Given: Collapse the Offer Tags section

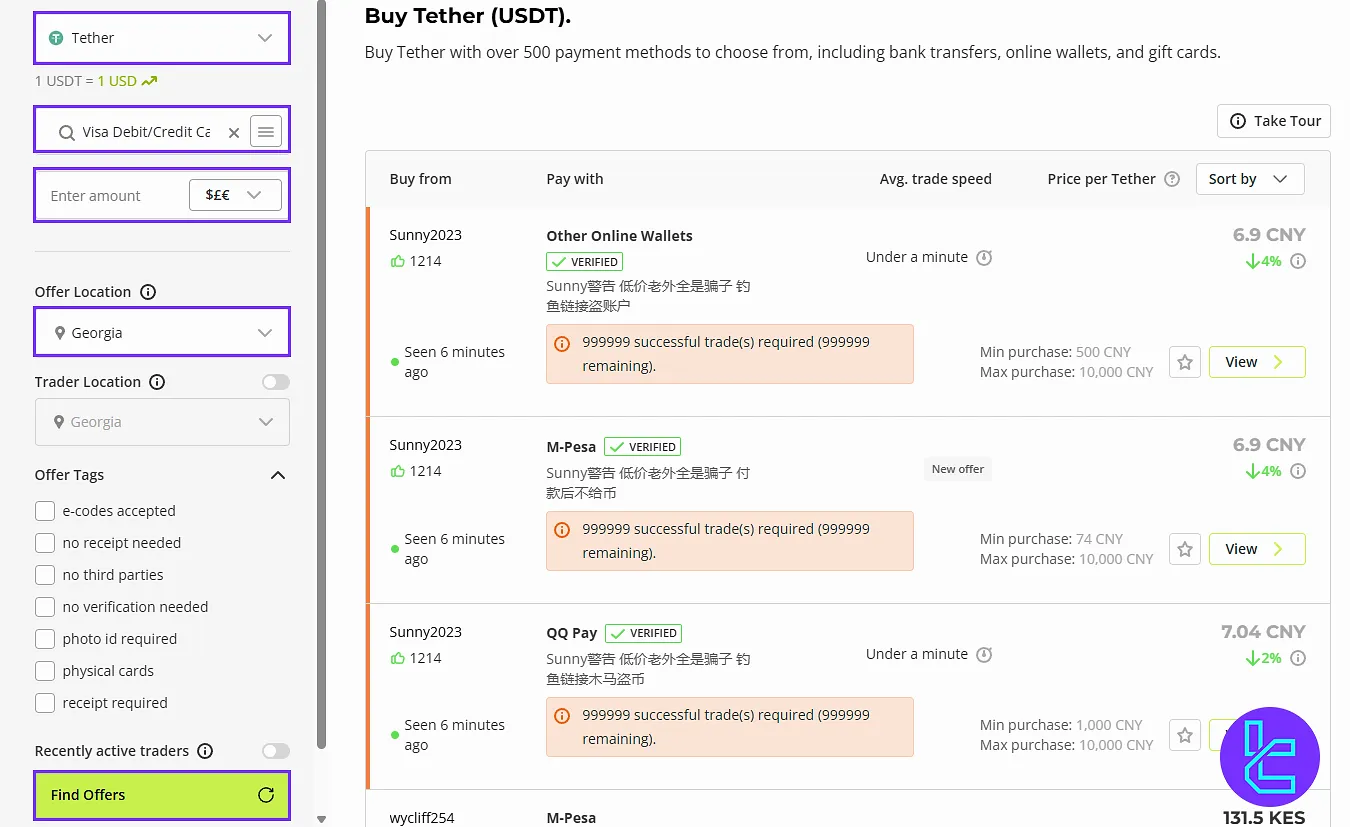Looking at the screenshot, I should click(278, 475).
